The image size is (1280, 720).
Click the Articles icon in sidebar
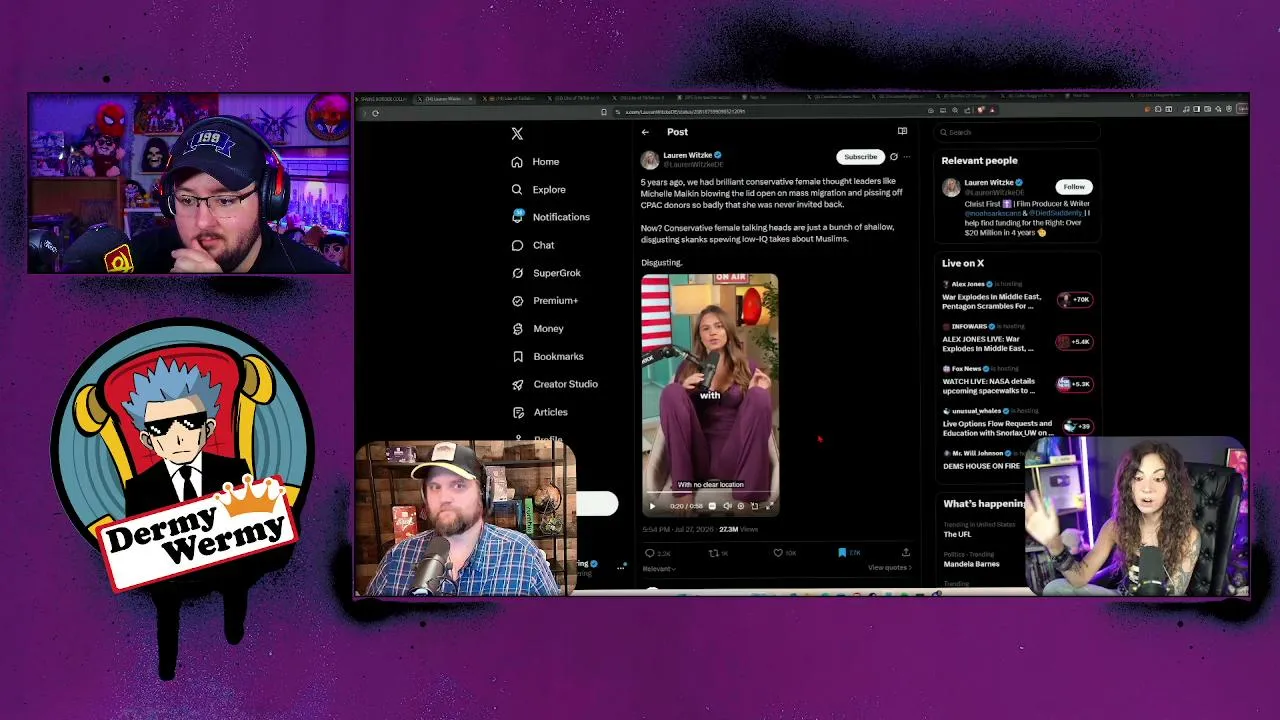click(517, 412)
